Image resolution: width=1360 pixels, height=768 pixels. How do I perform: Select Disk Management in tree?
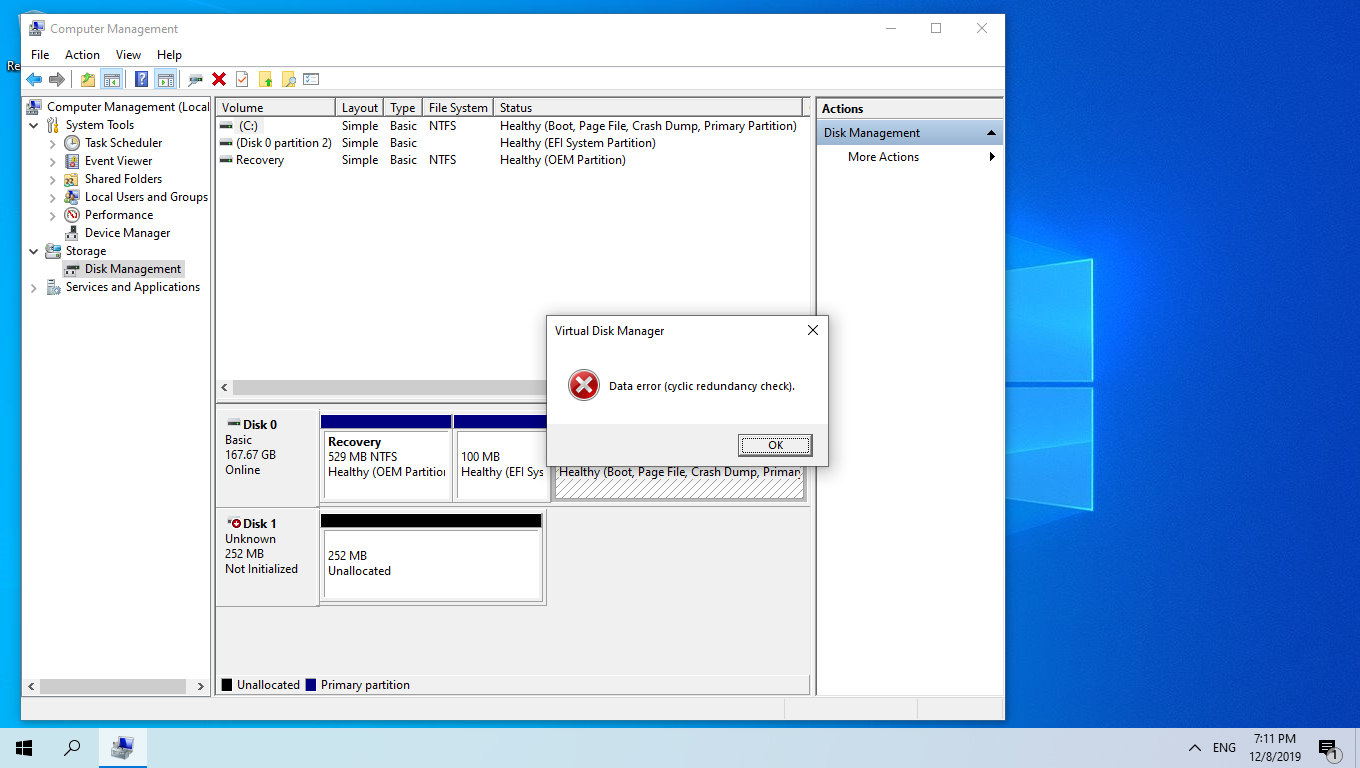[123, 269]
